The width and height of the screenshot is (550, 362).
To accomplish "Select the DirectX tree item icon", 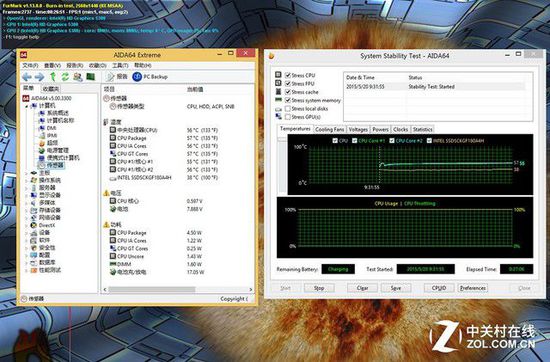I will 34,225.
